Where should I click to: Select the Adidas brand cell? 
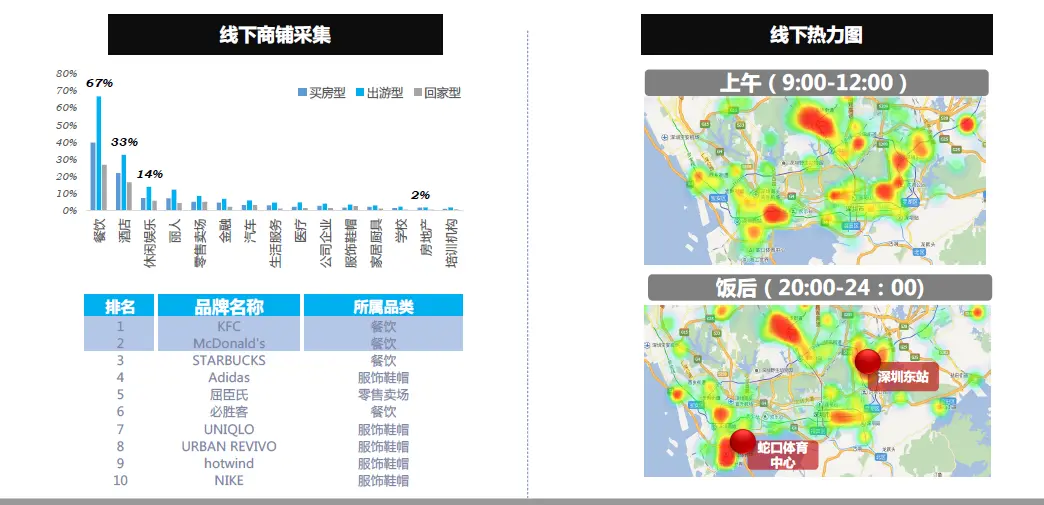pos(229,378)
